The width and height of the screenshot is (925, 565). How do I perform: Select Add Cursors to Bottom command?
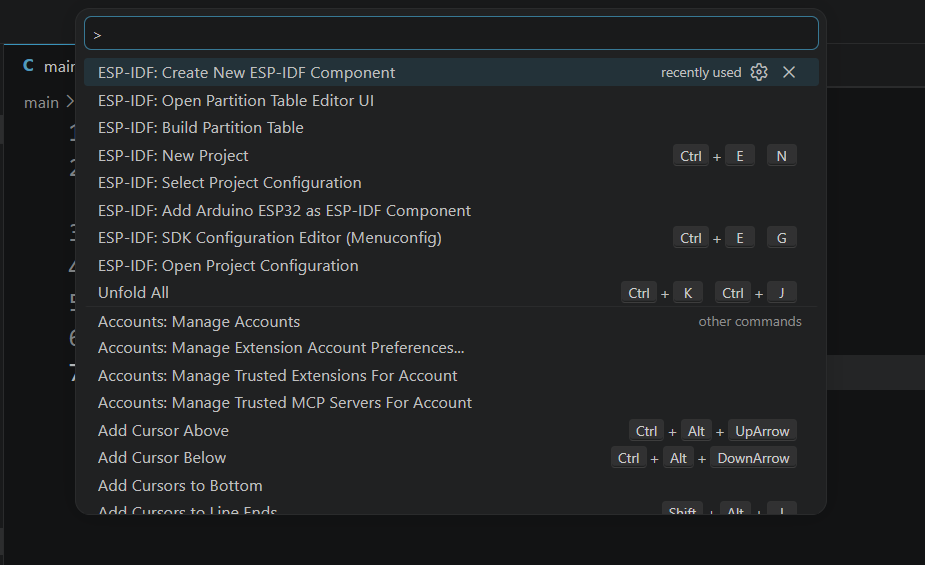pos(180,486)
